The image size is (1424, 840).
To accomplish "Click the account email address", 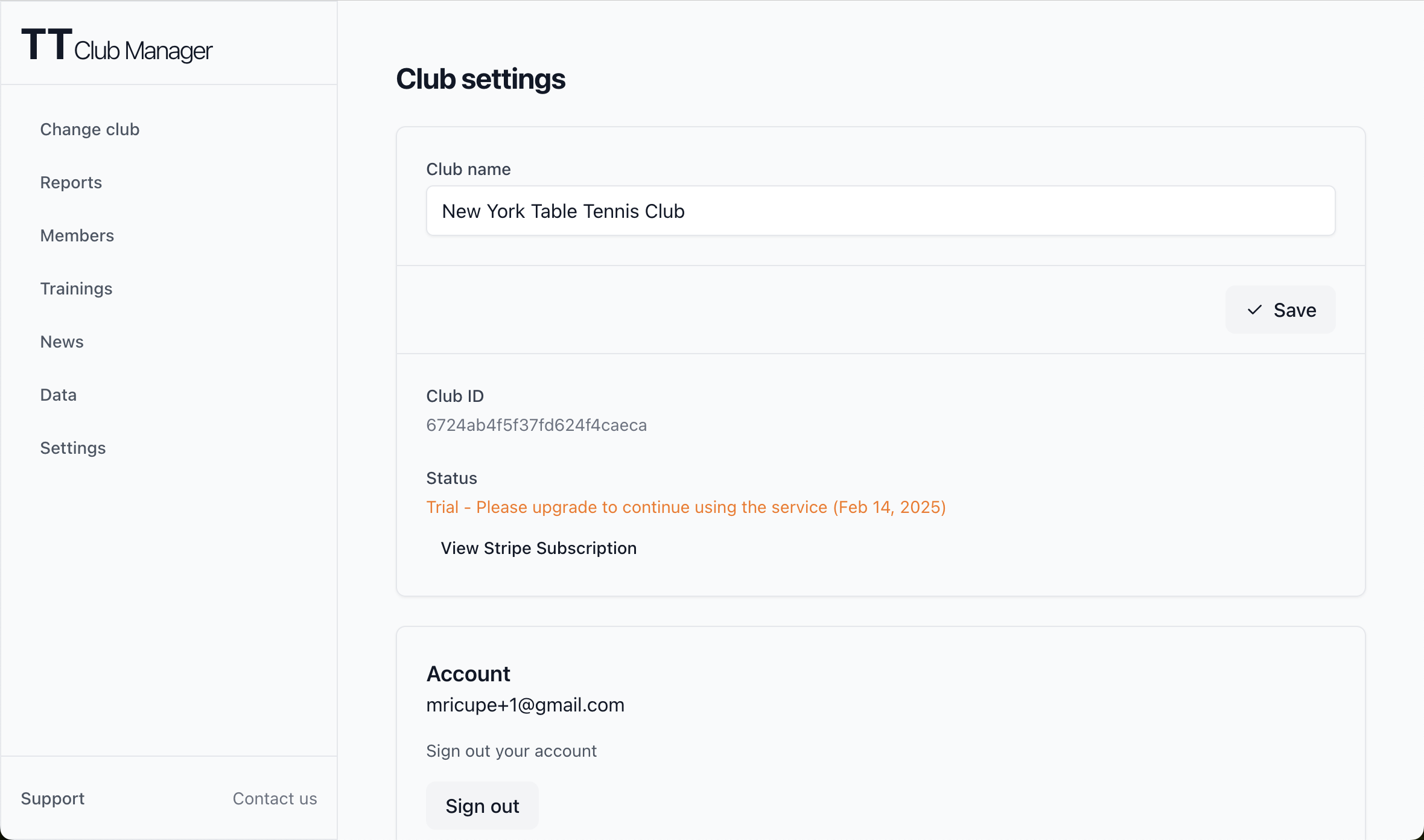I will tap(525, 705).
